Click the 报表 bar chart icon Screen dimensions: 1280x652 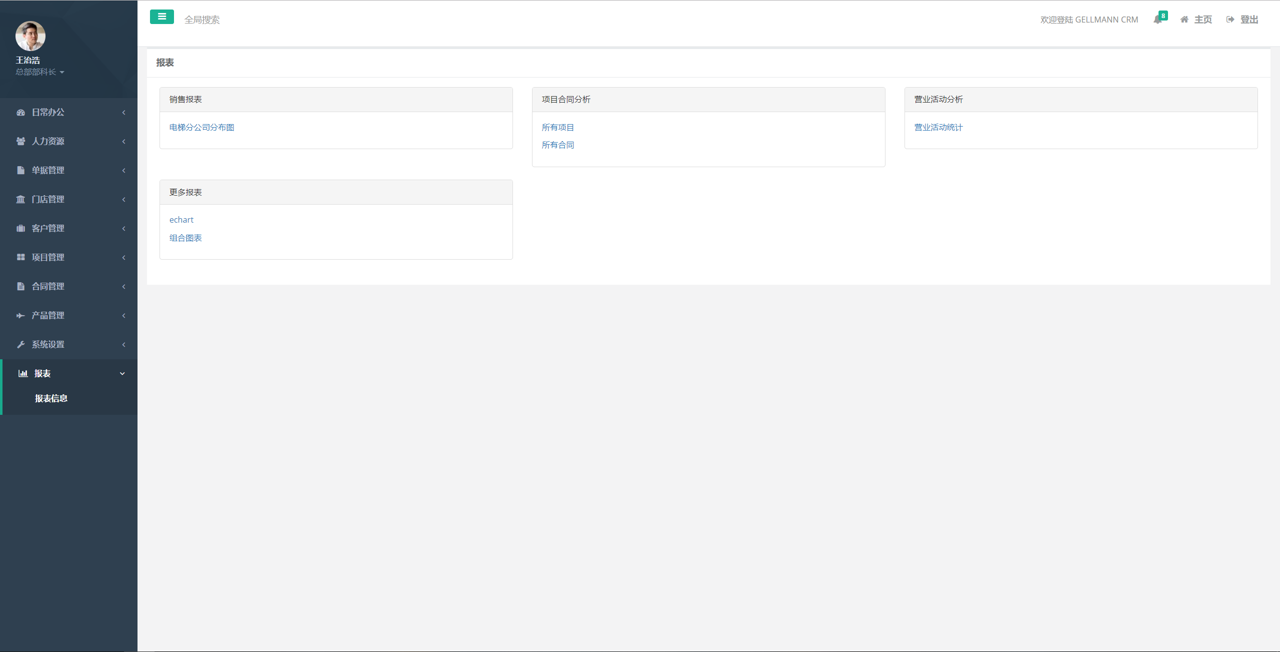tap(23, 374)
